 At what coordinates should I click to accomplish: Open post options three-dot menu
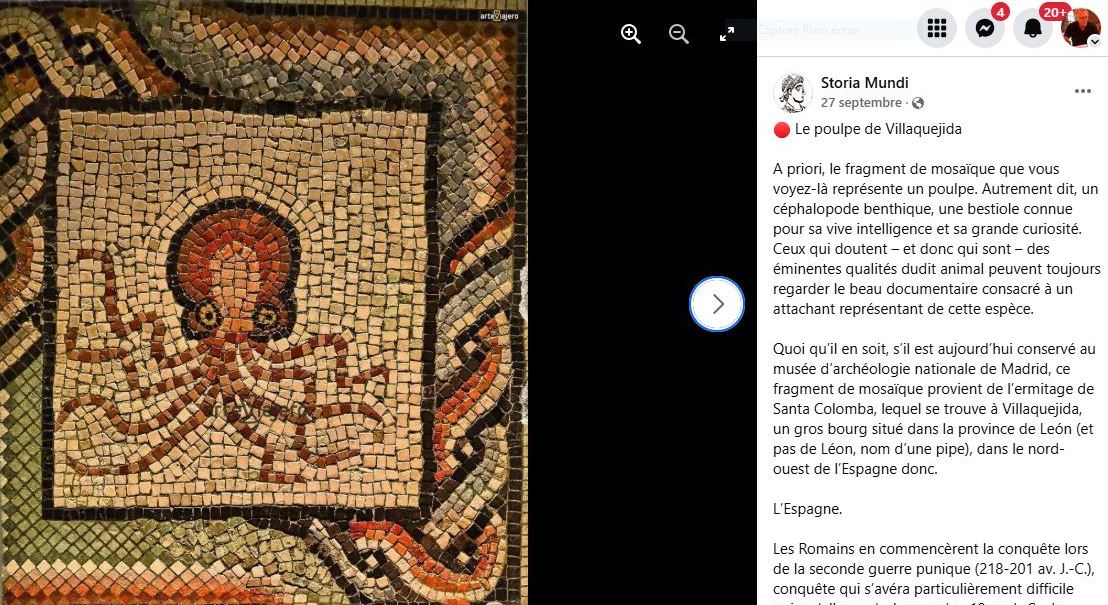pos(1083,91)
